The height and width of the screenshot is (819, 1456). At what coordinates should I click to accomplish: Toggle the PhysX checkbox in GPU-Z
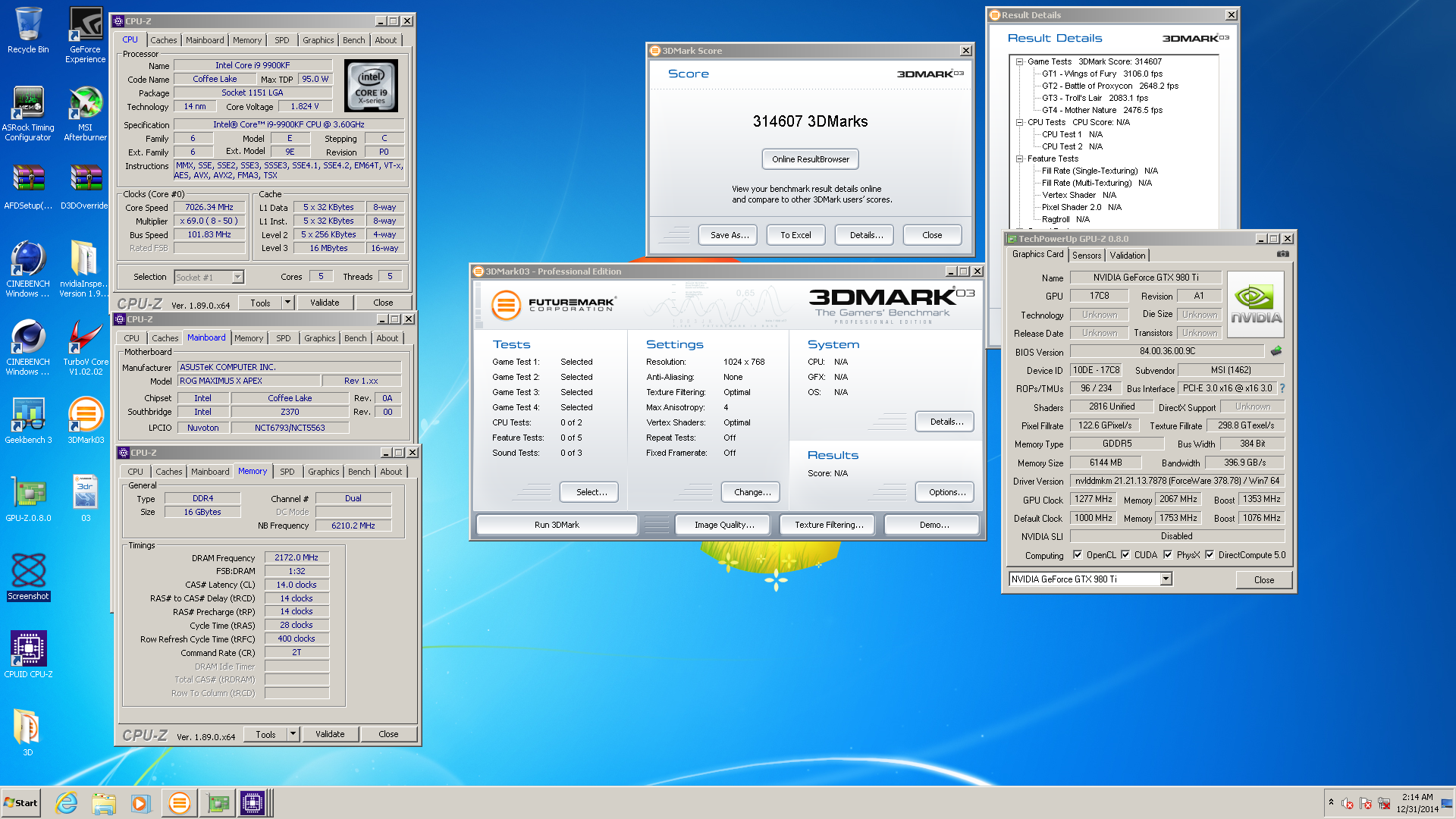[x=1168, y=555]
